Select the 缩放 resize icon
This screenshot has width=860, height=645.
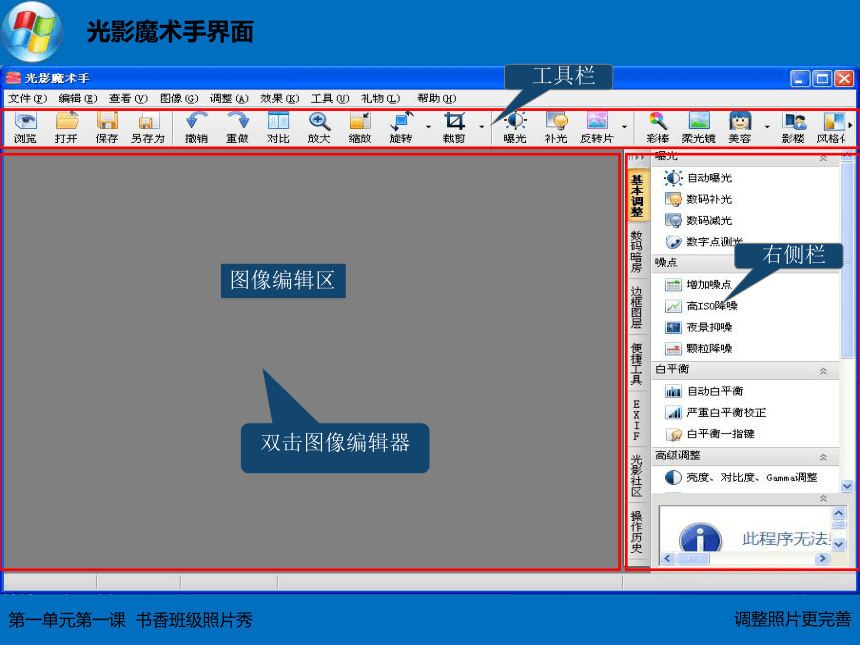360,127
